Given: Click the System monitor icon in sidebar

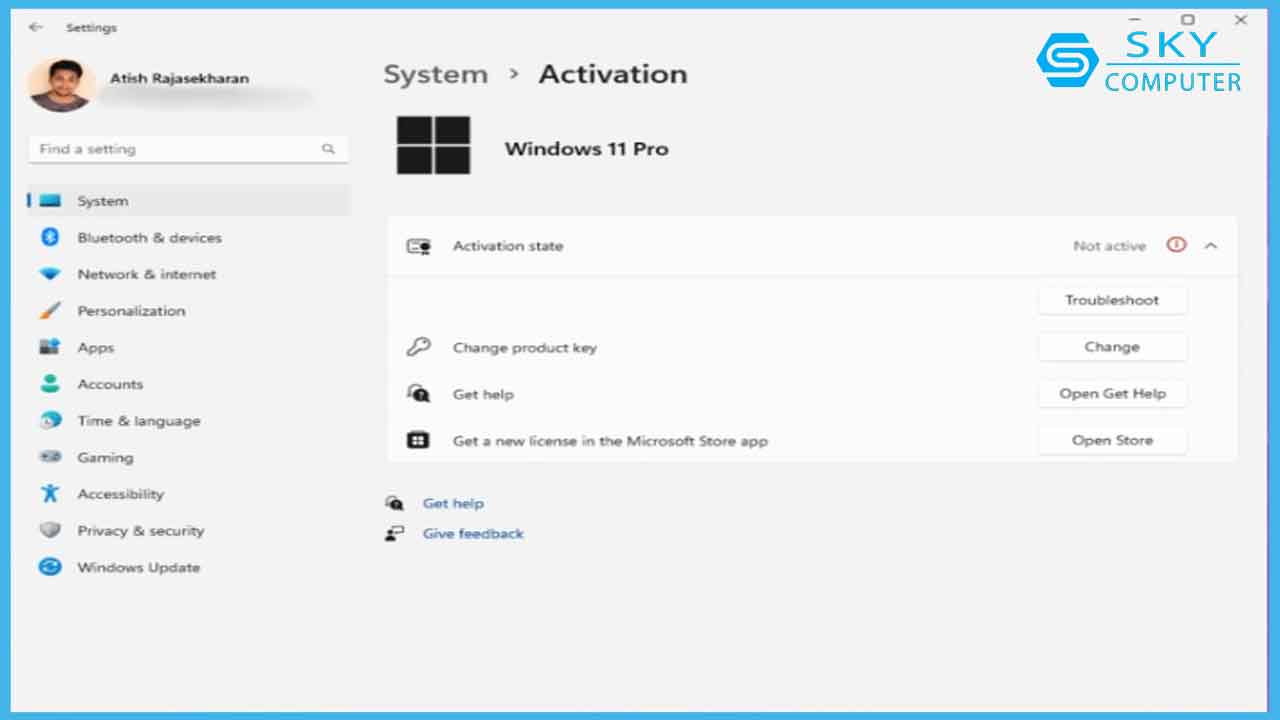Looking at the screenshot, I should click(x=50, y=201).
